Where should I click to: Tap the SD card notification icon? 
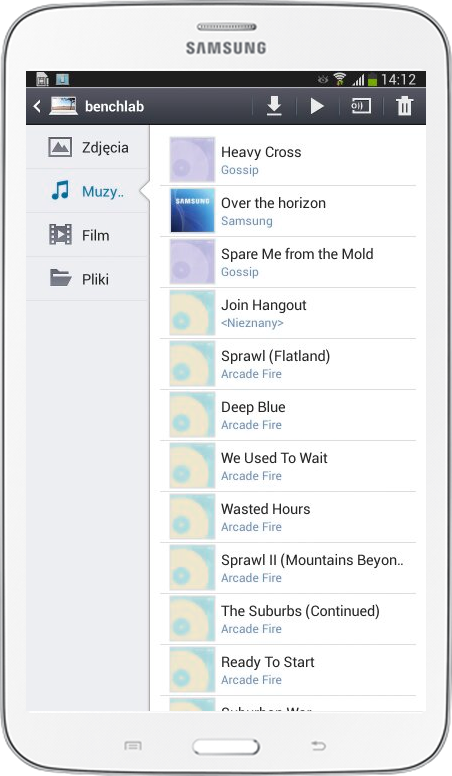pos(43,79)
